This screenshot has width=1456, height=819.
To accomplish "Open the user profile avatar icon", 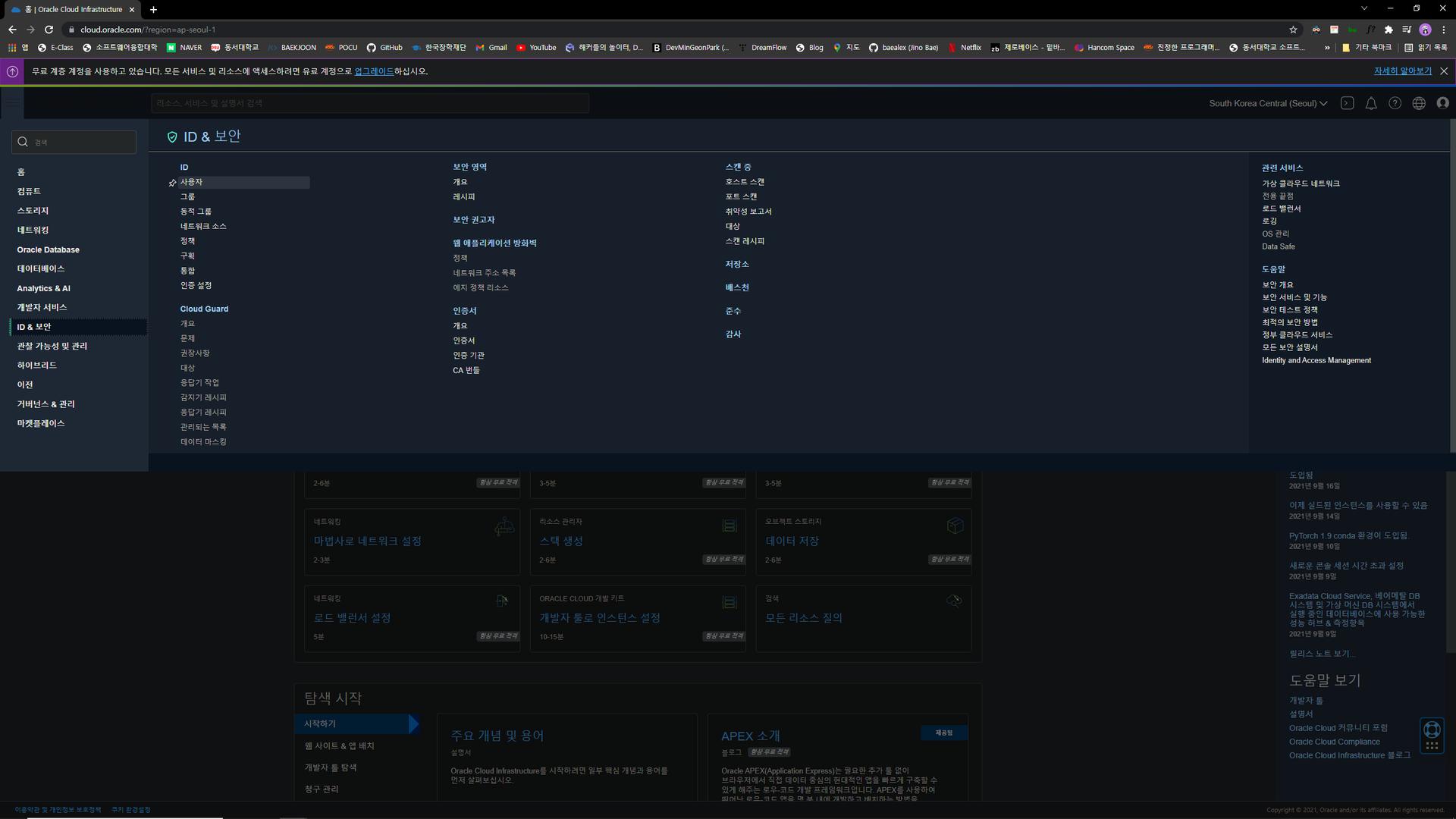I will [x=1442, y=103].
